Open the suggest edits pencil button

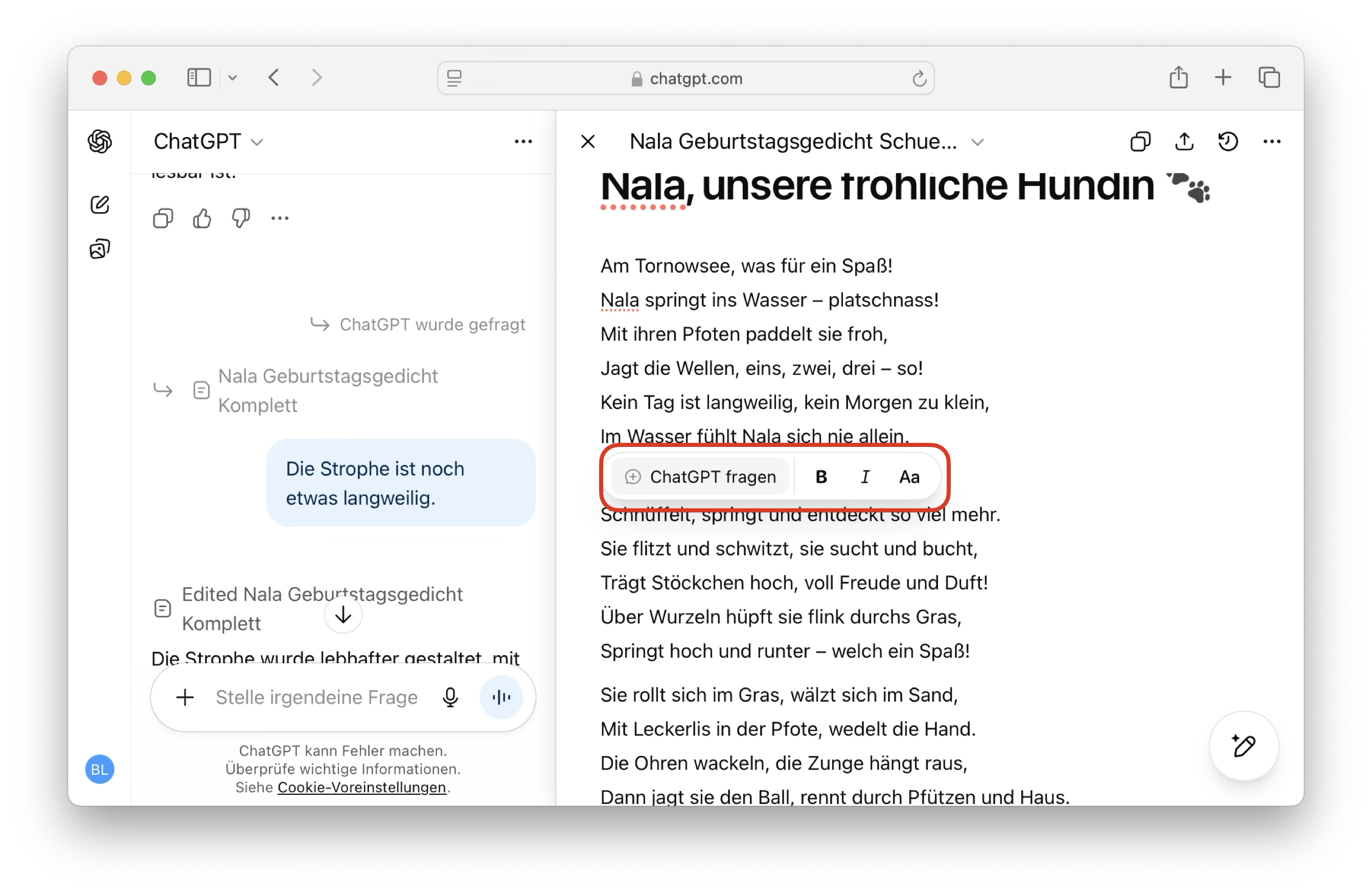click(1244, 746)
